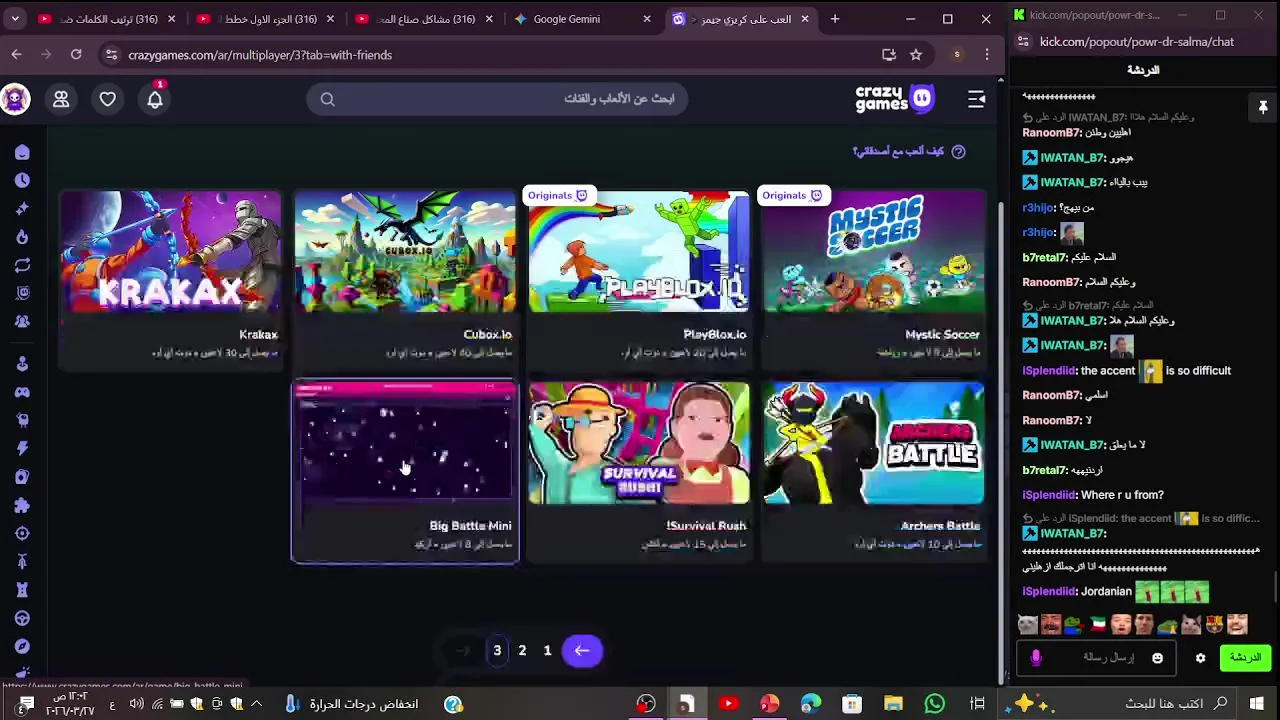Open the Cubox.io game thumbnail

pos(405,252)
